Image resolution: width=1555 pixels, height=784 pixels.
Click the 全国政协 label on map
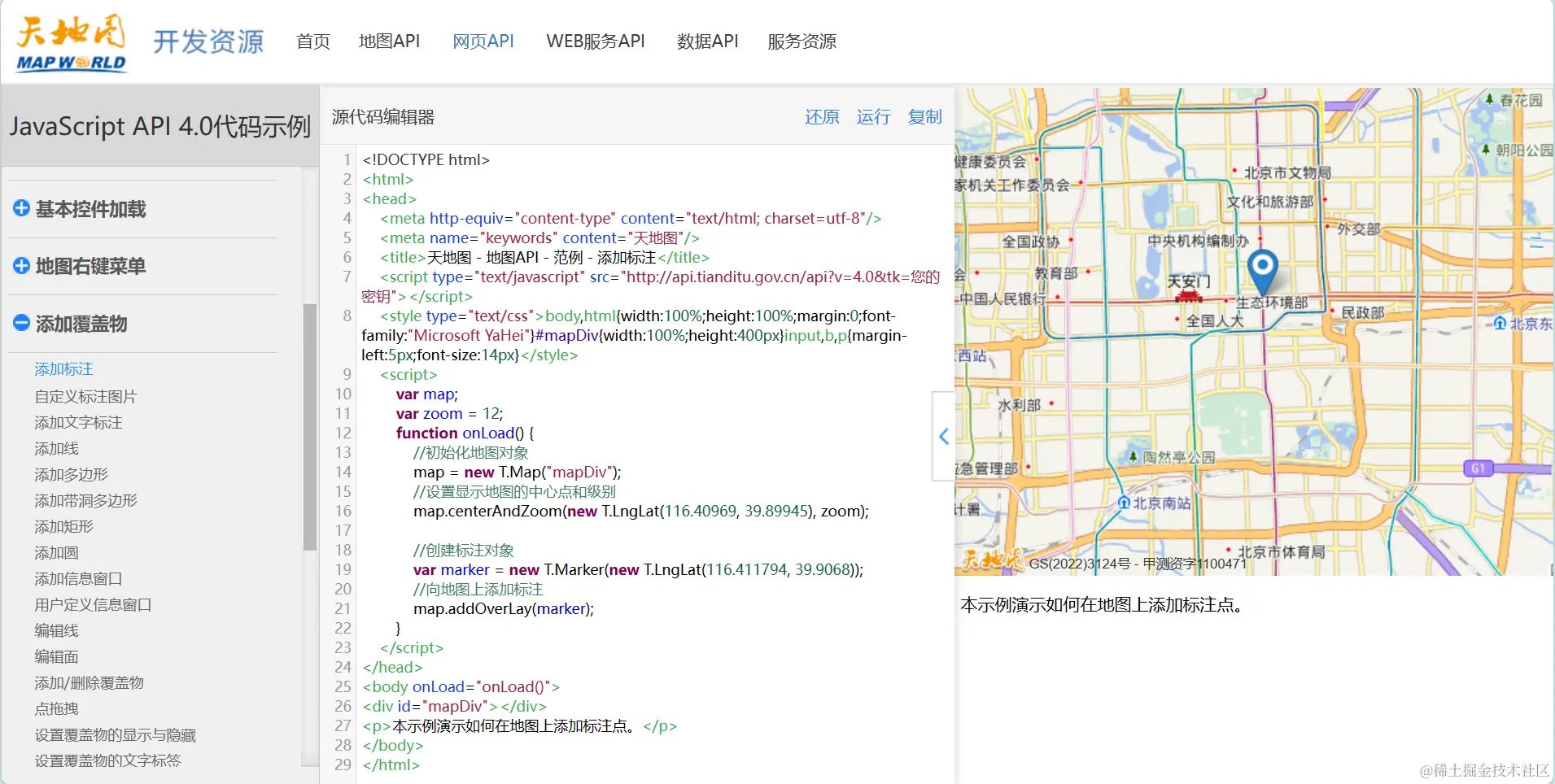click(x=1031, y=242)
